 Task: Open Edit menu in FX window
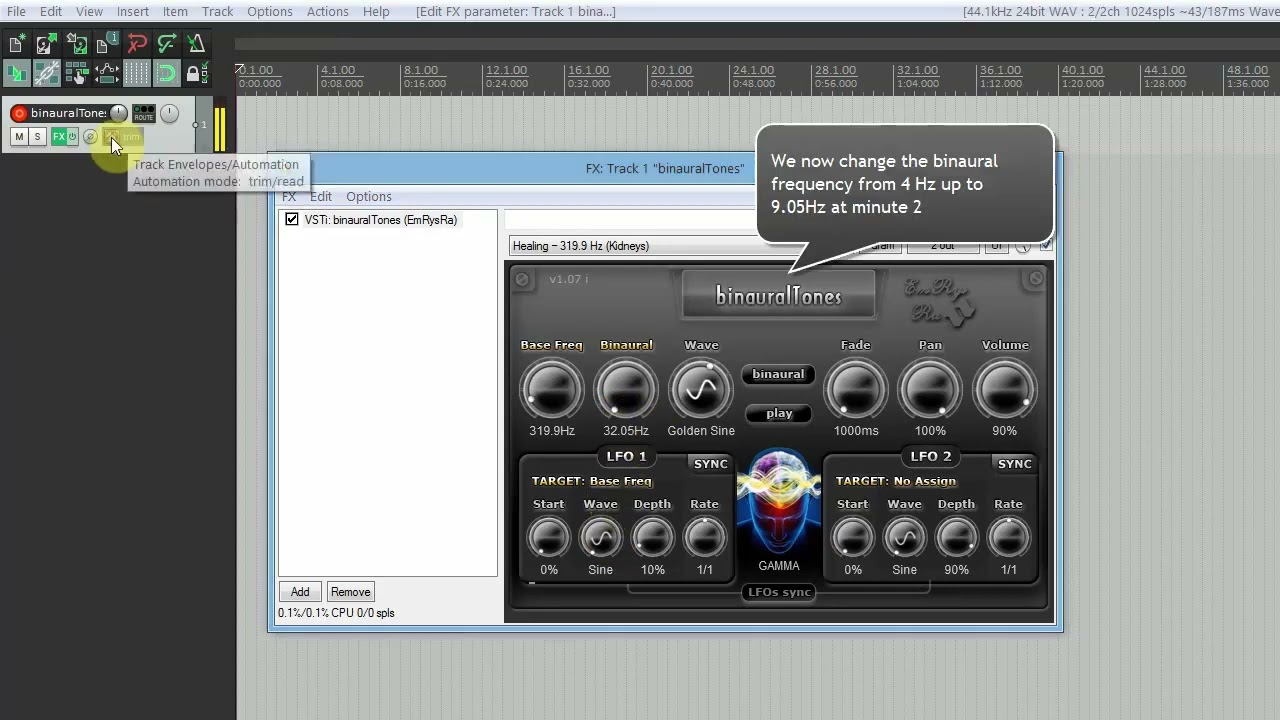coord(320,196)
